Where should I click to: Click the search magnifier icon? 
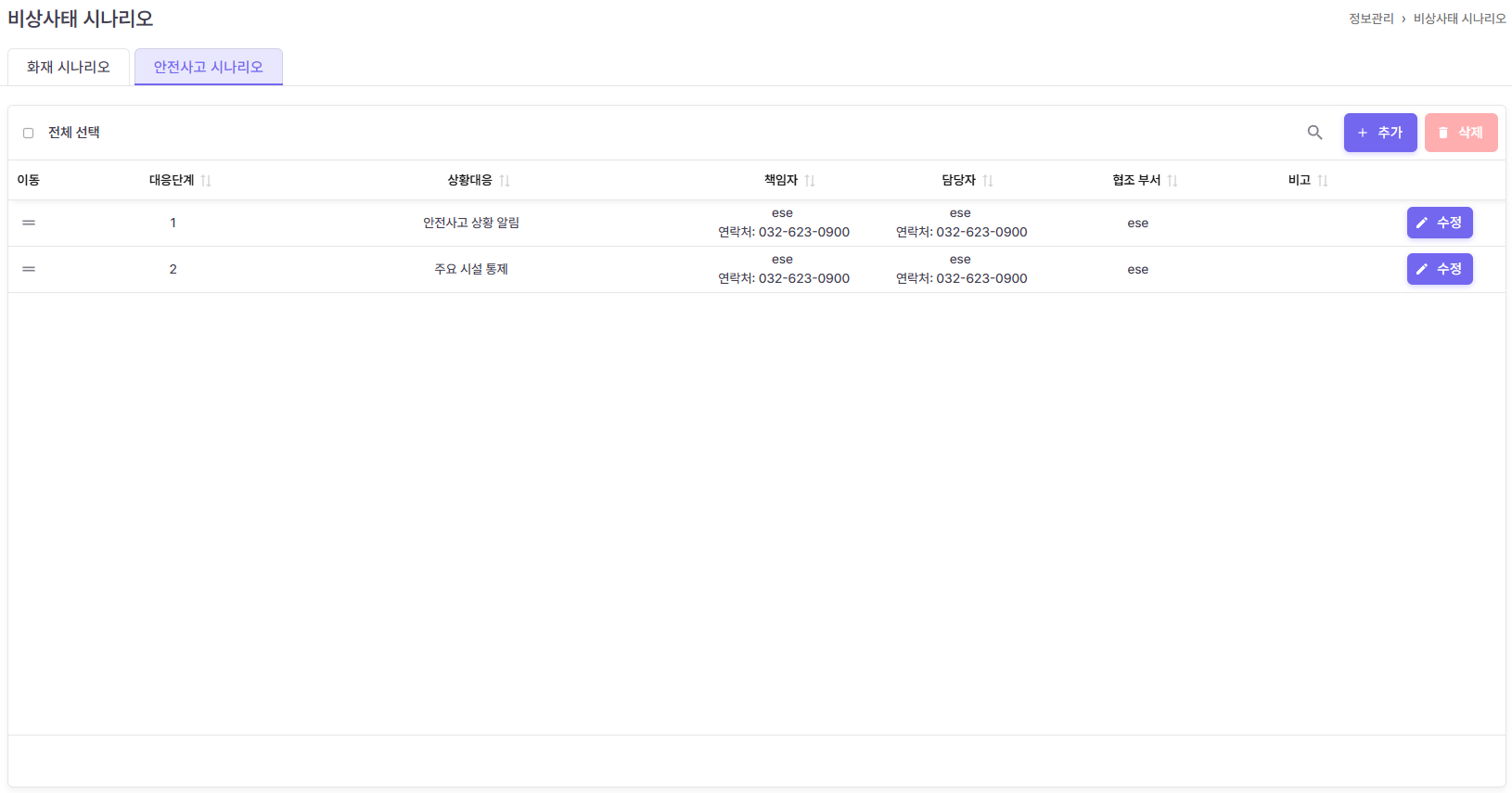(x=1314, y=133)
